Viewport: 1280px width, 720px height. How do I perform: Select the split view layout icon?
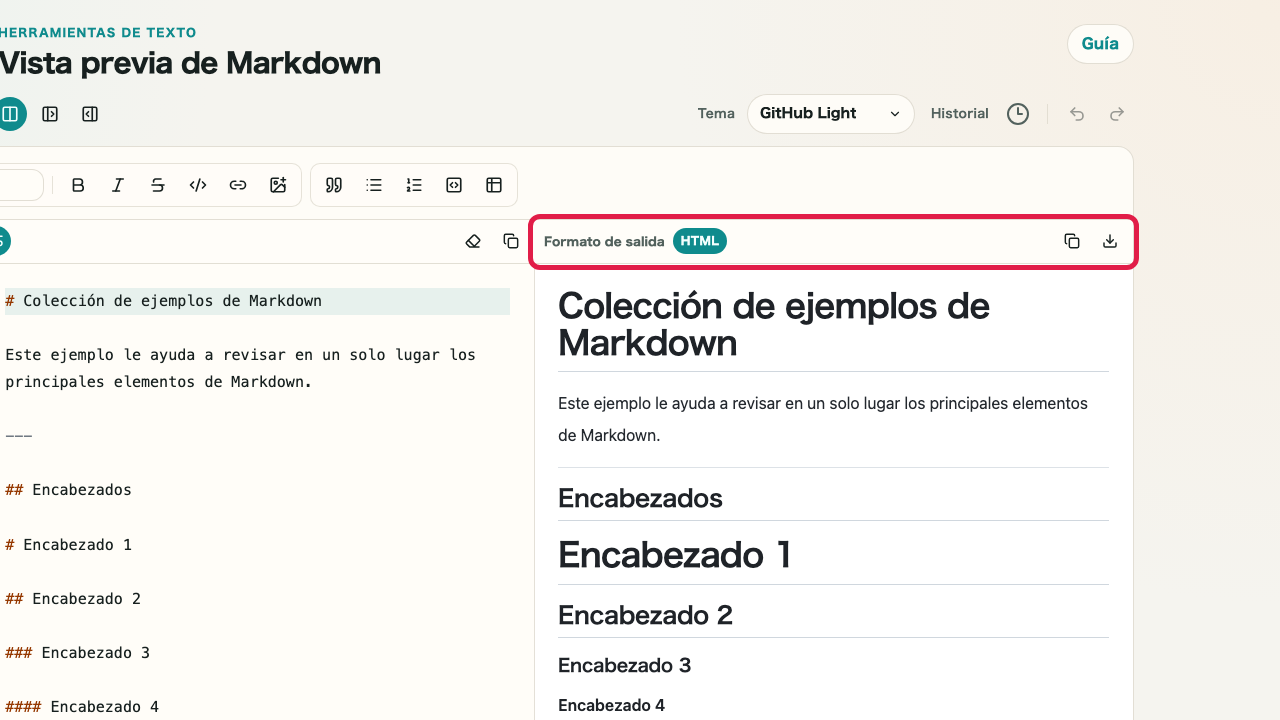(x=11, y=114)
